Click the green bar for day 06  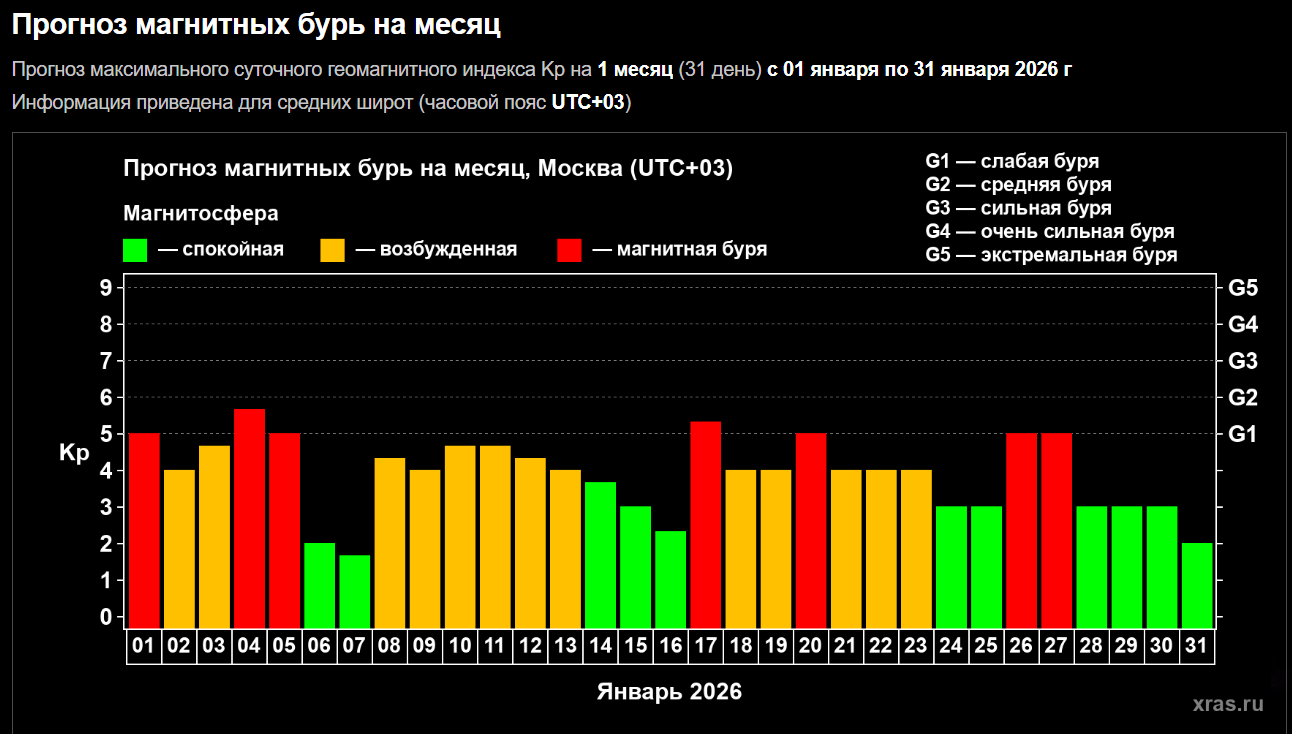(x=319, y=586)
